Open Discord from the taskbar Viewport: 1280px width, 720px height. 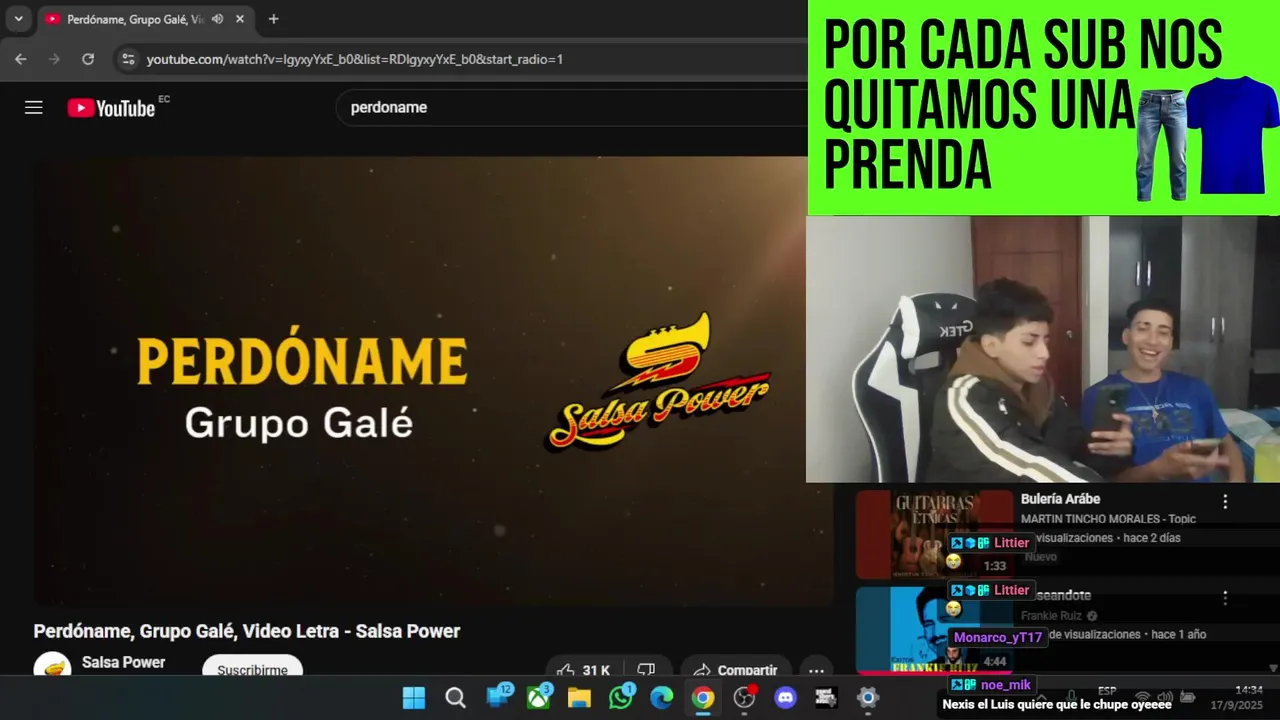[786, 698]
